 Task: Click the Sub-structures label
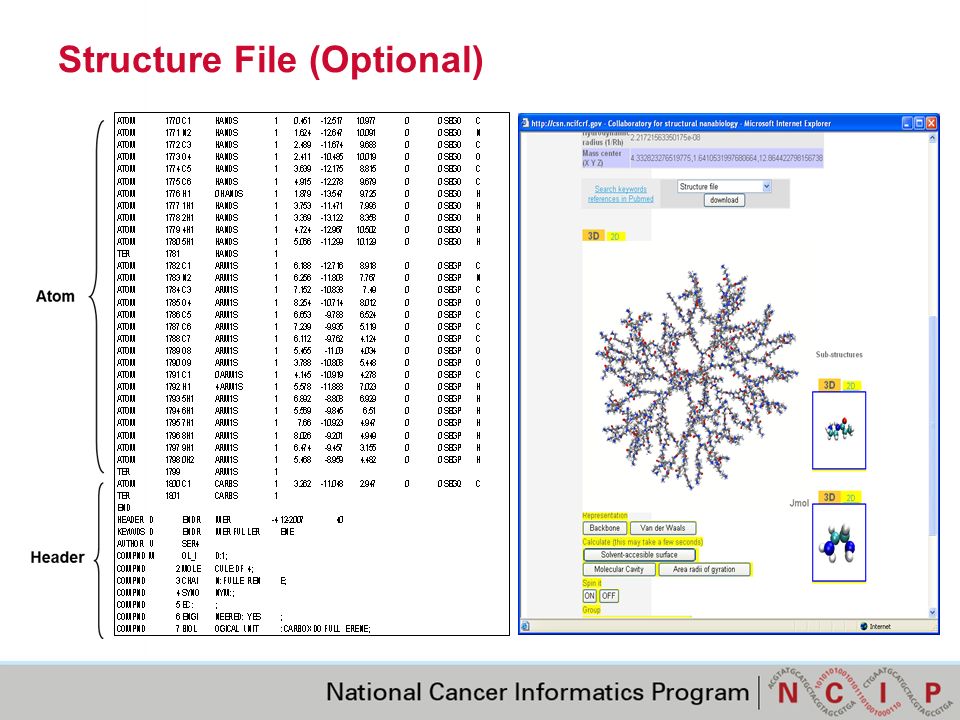click(x=839, y=354)
